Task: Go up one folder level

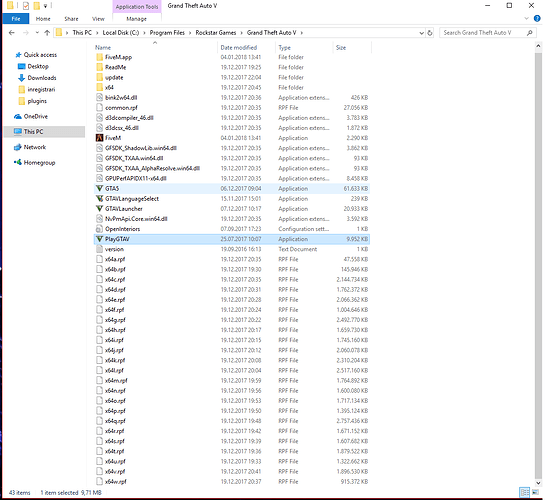Action: click(47, 33)
